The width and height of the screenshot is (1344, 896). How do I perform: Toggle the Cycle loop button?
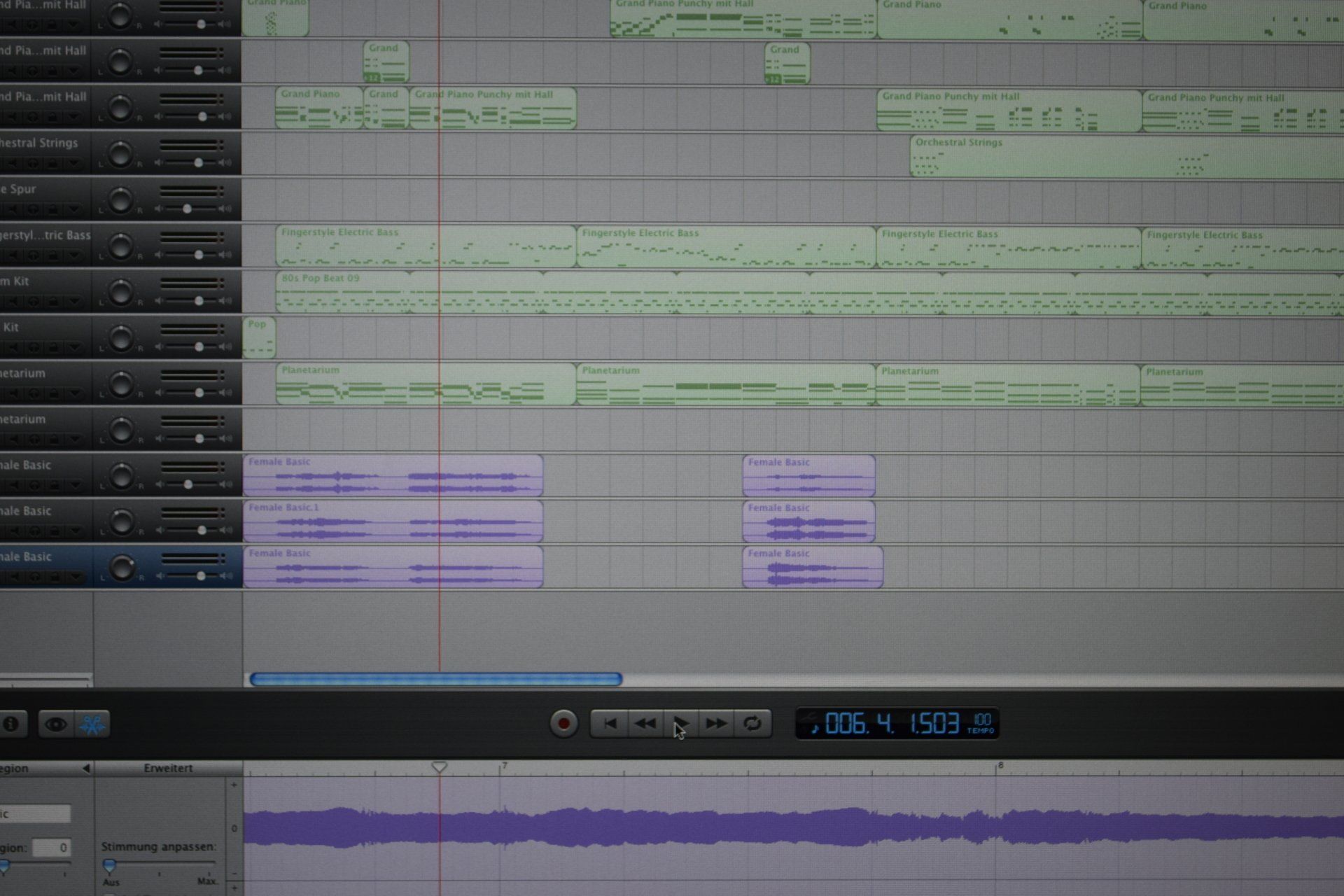[x=752, y=723]
